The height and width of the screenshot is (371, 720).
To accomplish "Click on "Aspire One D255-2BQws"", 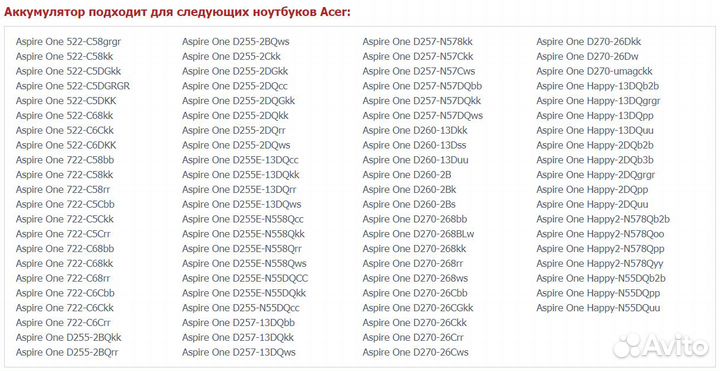I will 236,42.
